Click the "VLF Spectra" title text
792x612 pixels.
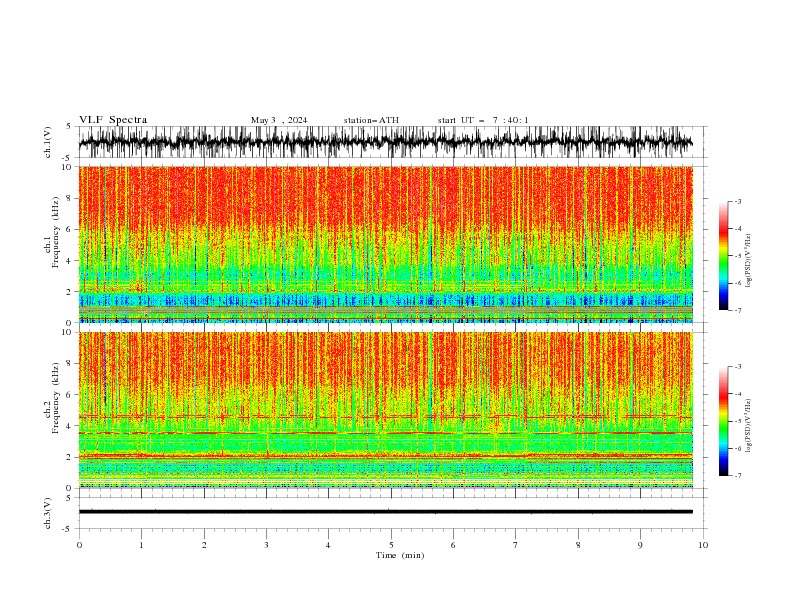[113, 120]
